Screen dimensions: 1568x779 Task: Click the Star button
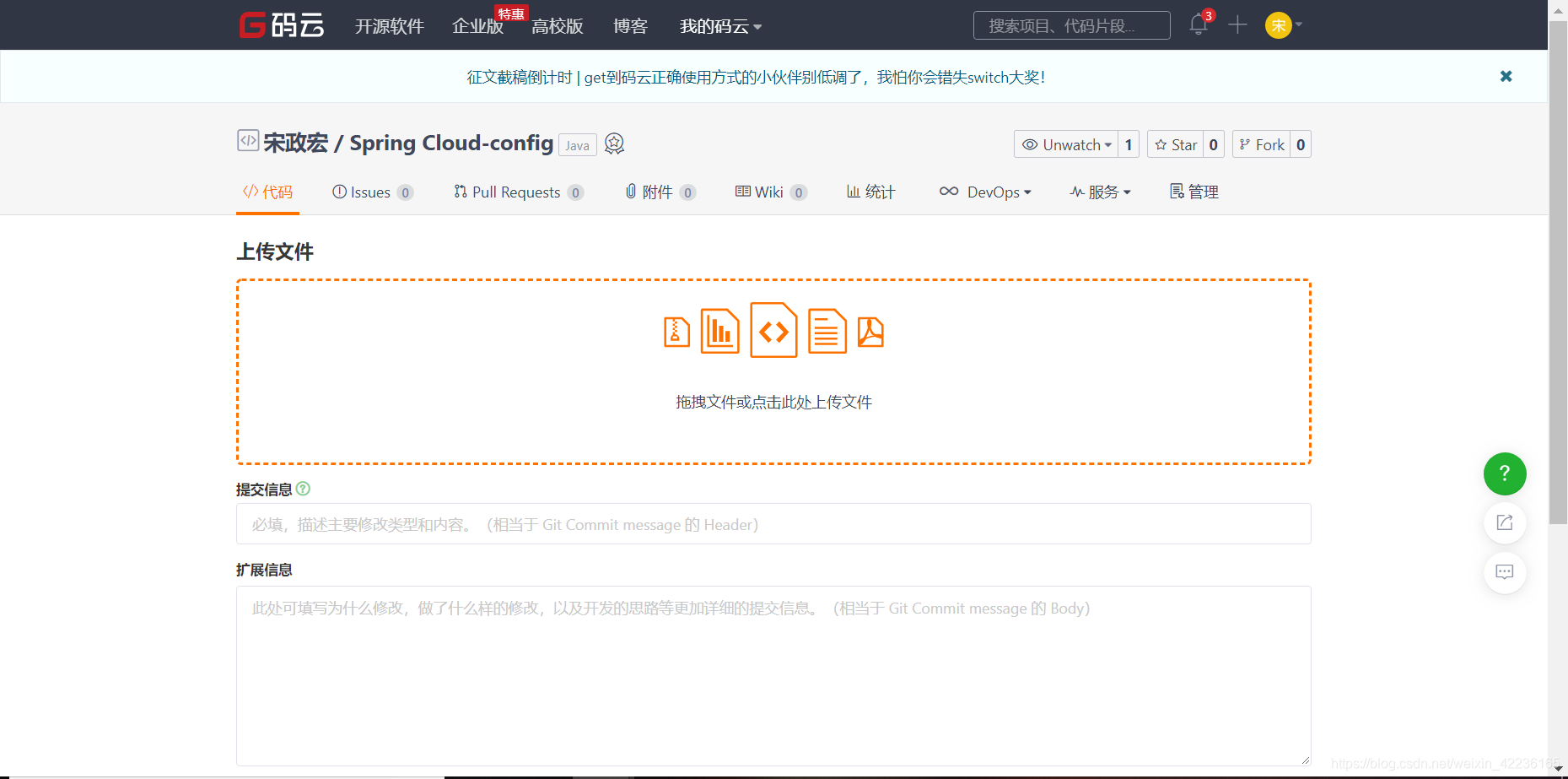[1175, 144]
